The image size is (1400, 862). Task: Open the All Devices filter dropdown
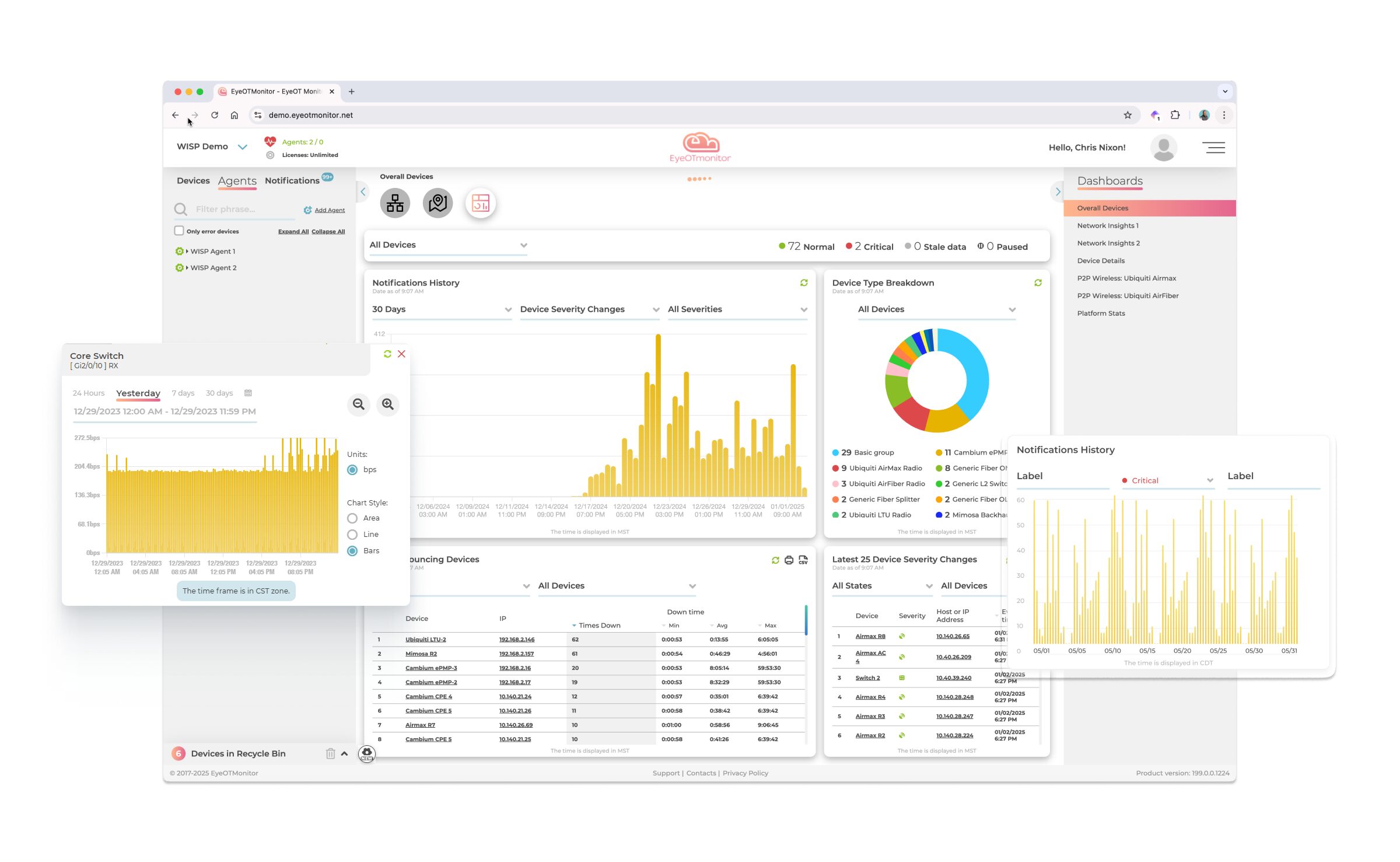(x=448, y=245)
